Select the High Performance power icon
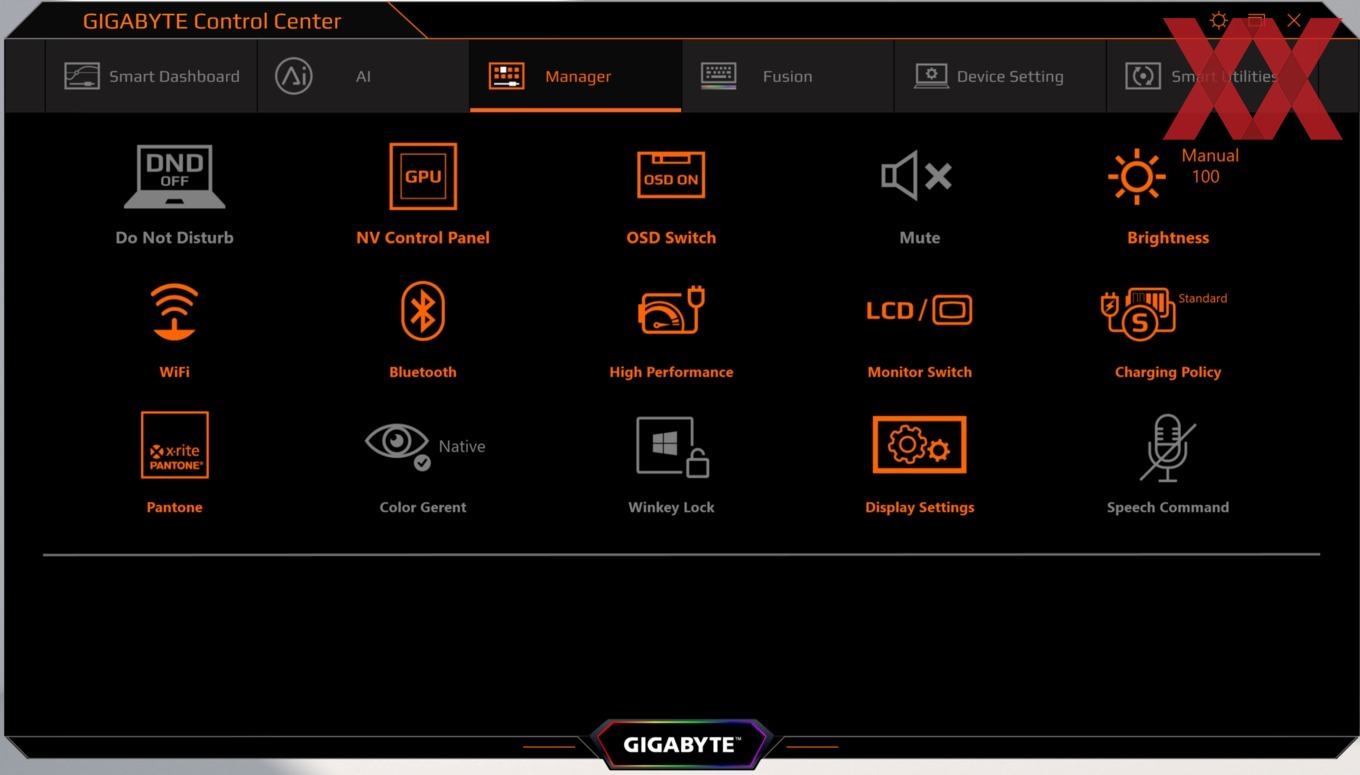Viewport: 1360px width, 775px height. point(671,311)
